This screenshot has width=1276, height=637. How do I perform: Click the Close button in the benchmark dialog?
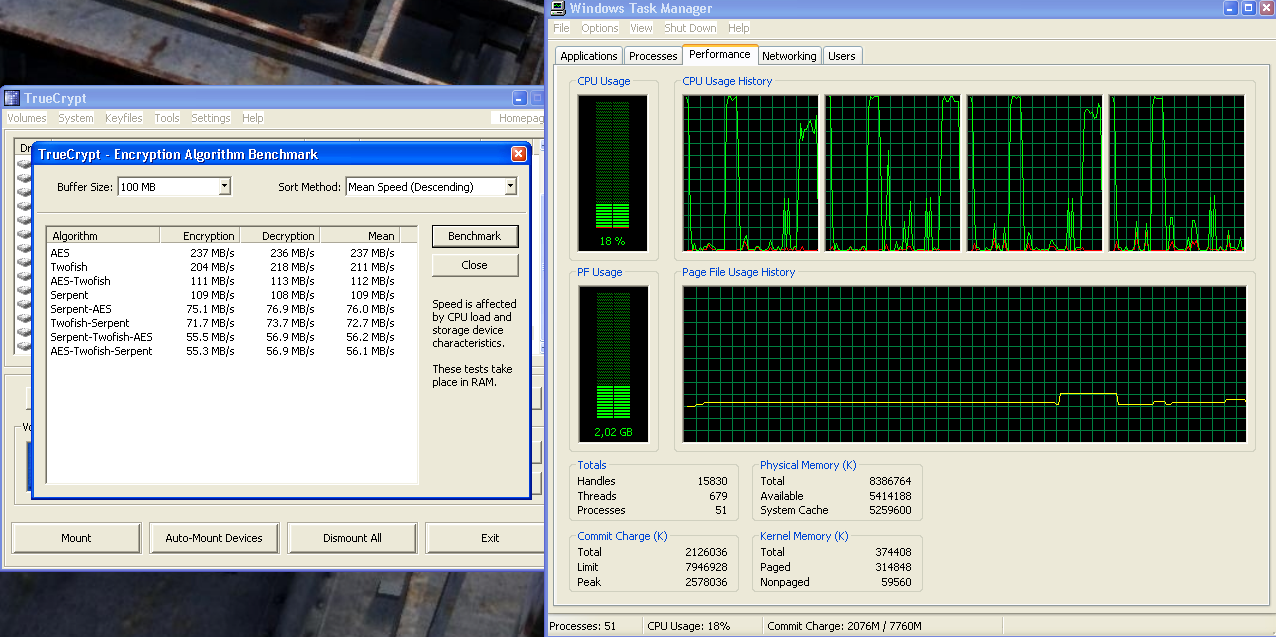pos(475,265)
